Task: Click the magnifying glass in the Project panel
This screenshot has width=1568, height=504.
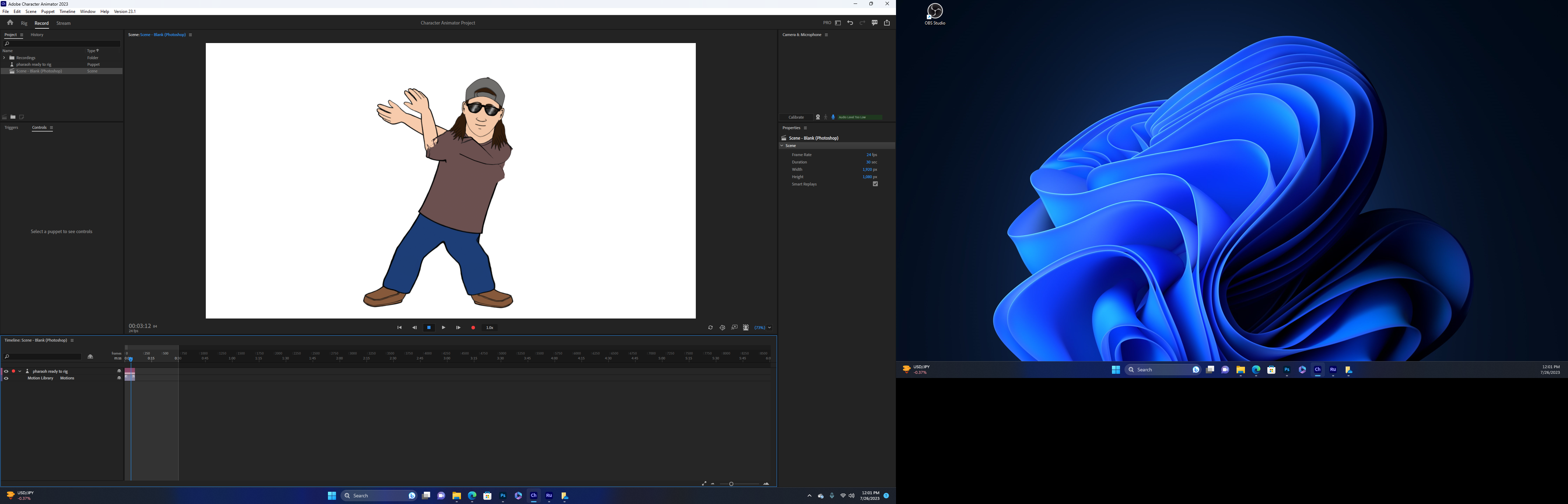Action: pyautogui.click(x=6, y=43)
